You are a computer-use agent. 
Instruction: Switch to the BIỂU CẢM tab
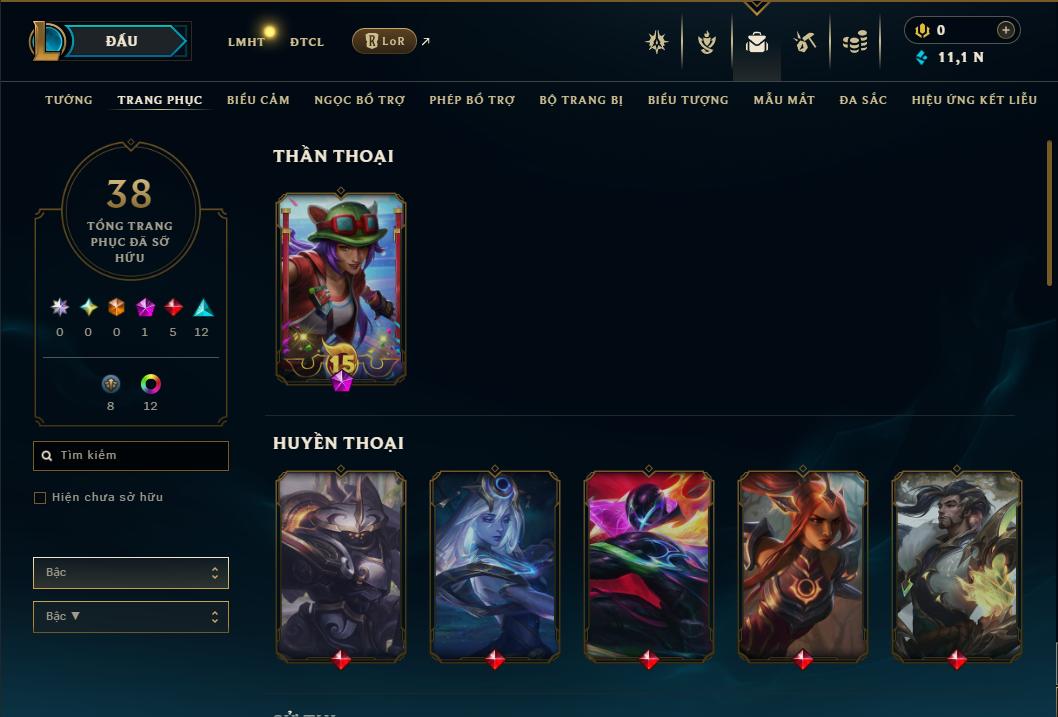pos(258,100)
